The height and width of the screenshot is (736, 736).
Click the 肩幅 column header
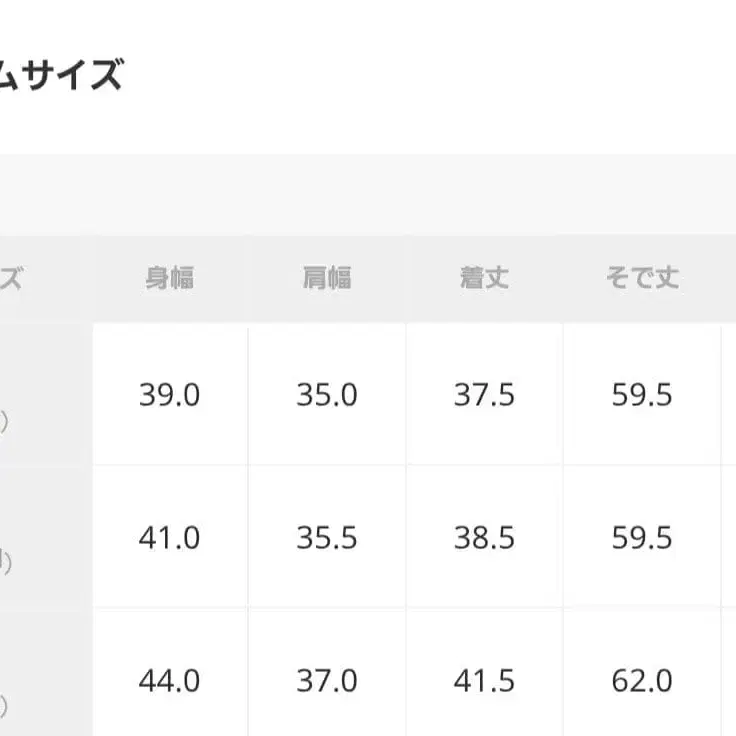point(327,278)
